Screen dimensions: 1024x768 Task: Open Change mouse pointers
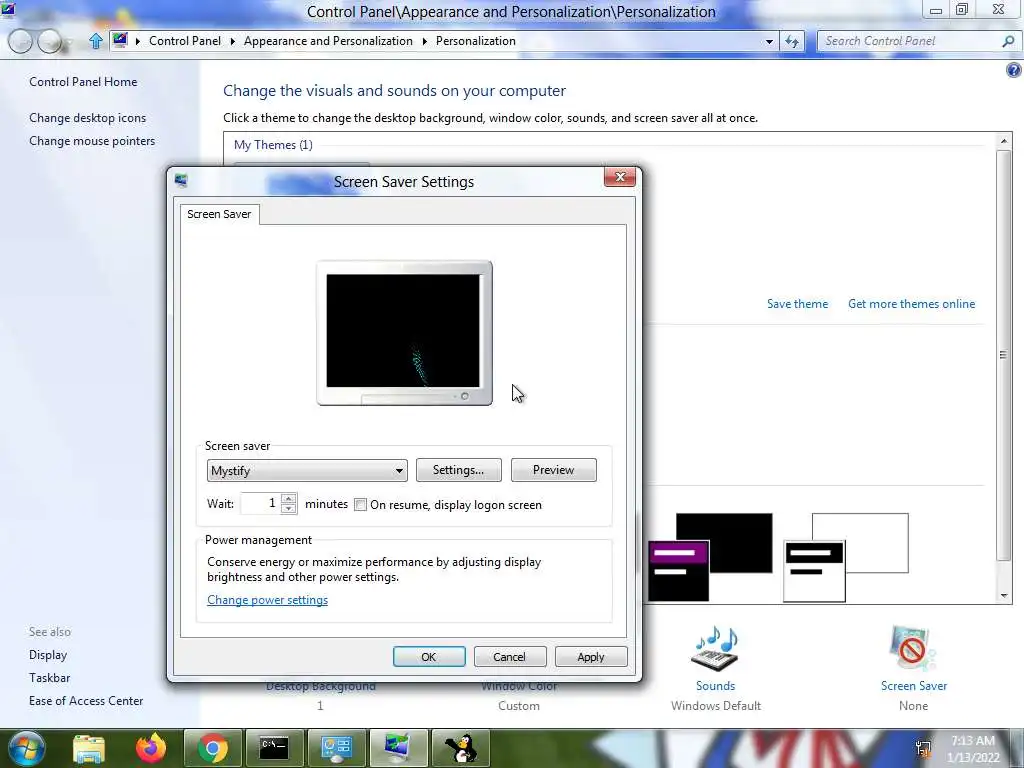pyautogui.click(x=92, y=141)
